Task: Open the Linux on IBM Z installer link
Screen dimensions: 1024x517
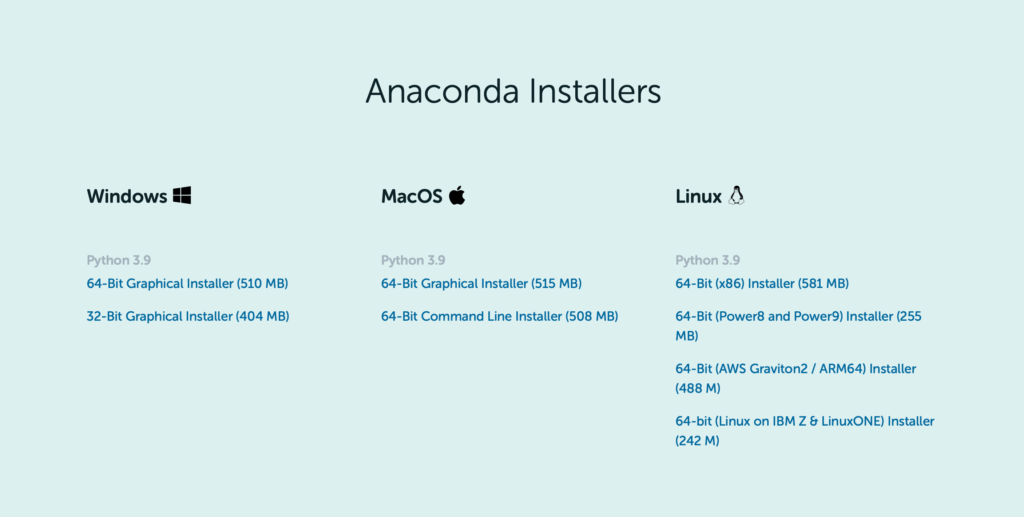Action: (805, 430)
